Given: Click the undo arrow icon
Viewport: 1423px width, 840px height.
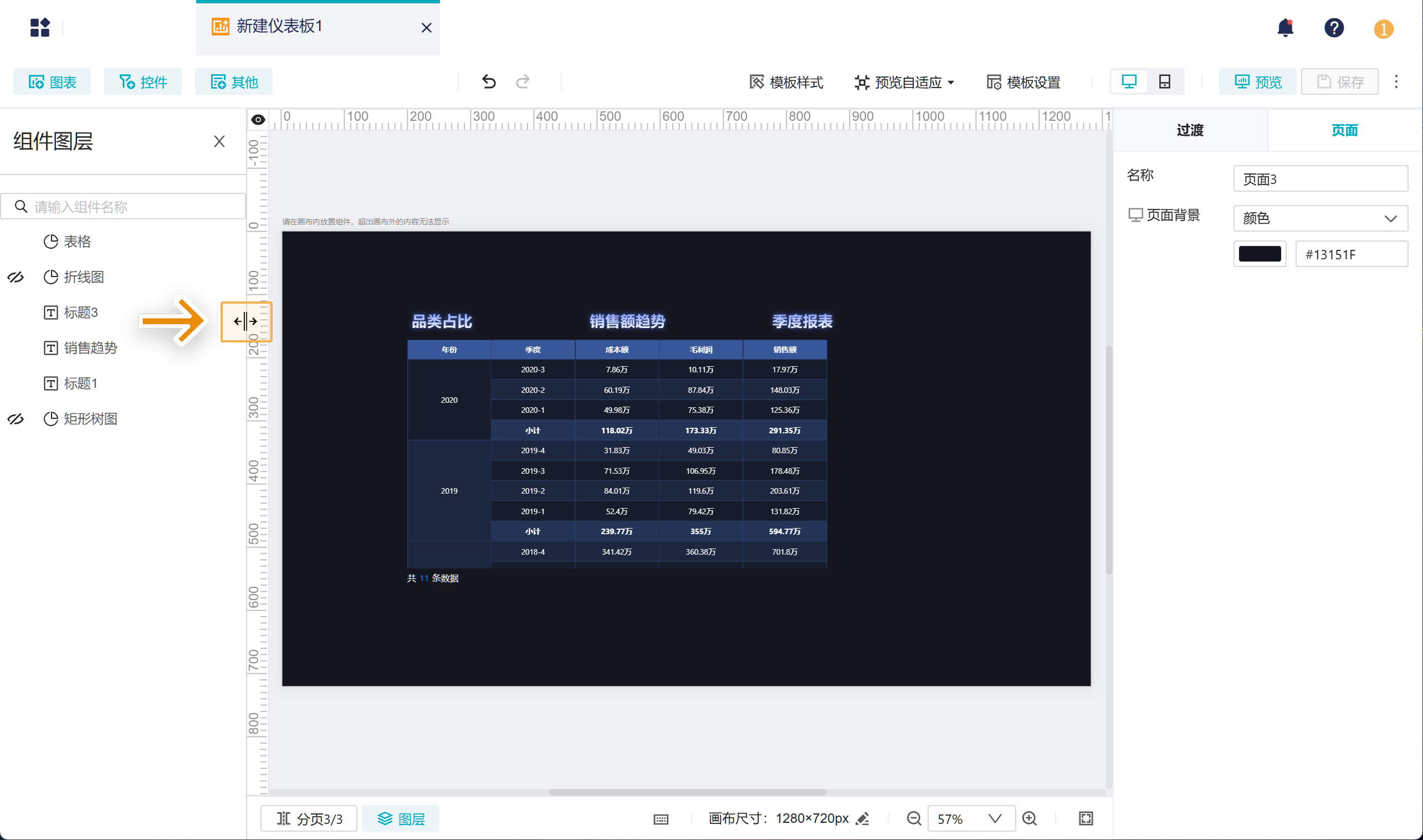Looking at the screenshot, I should pos(489,82).
